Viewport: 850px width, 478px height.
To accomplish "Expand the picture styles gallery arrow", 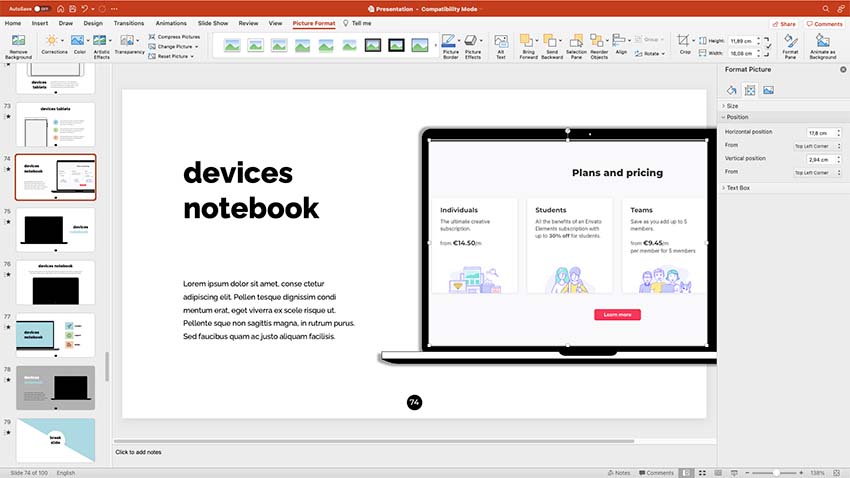I will (x=436, y=46).
